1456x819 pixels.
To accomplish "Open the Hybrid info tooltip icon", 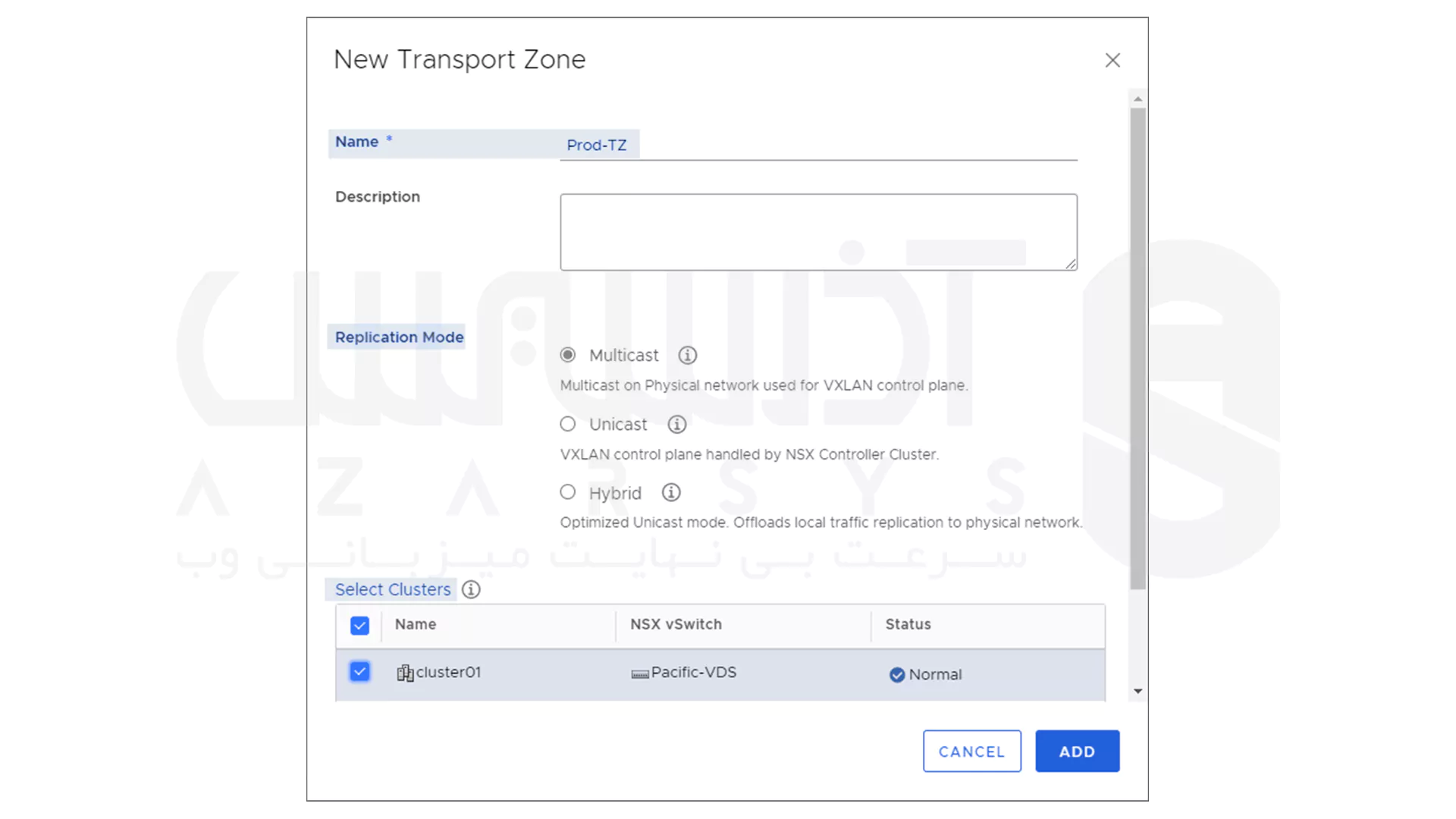I will (x=670, y=492).
